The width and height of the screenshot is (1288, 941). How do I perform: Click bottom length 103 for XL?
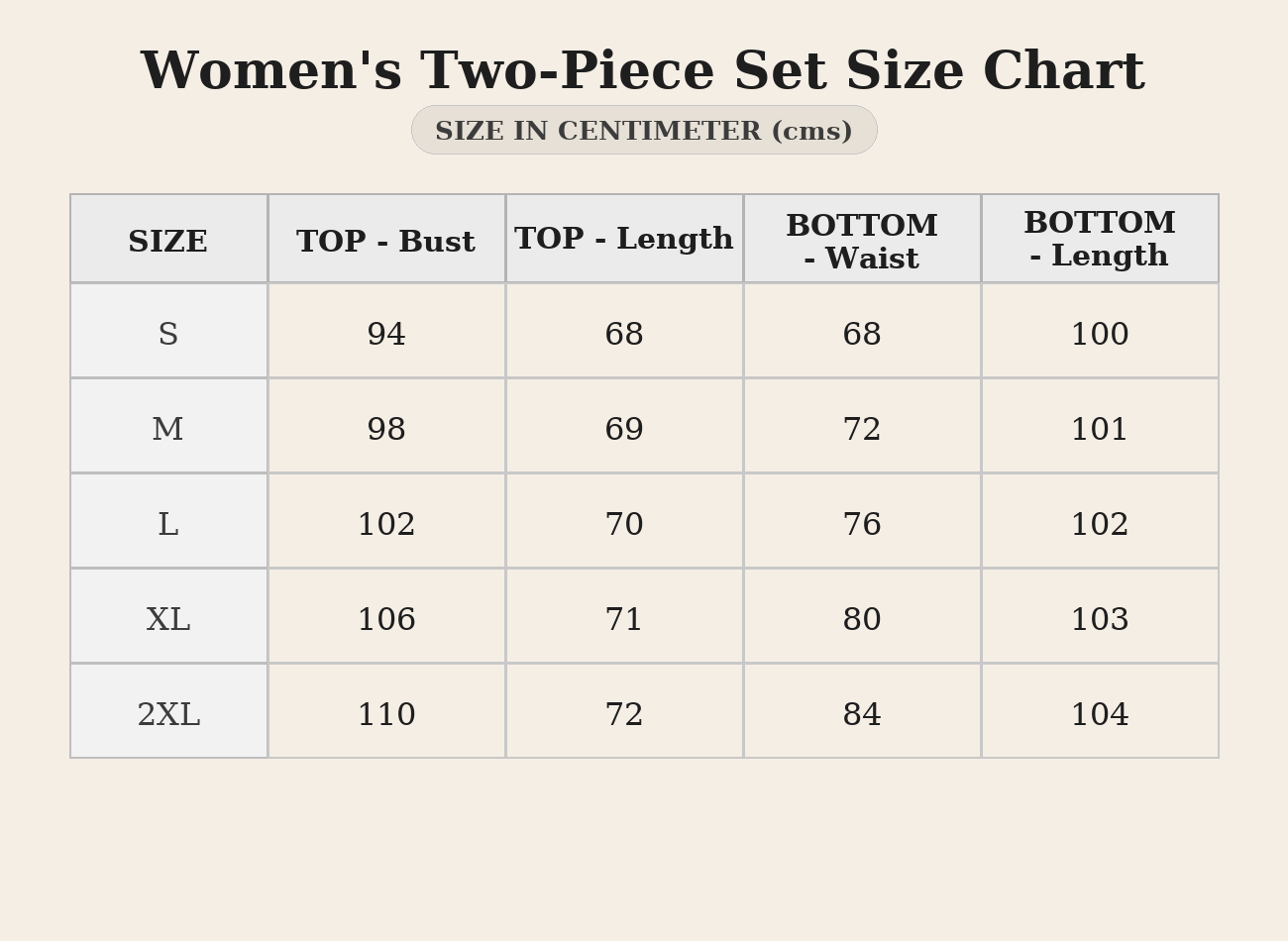coord(1100,619)
